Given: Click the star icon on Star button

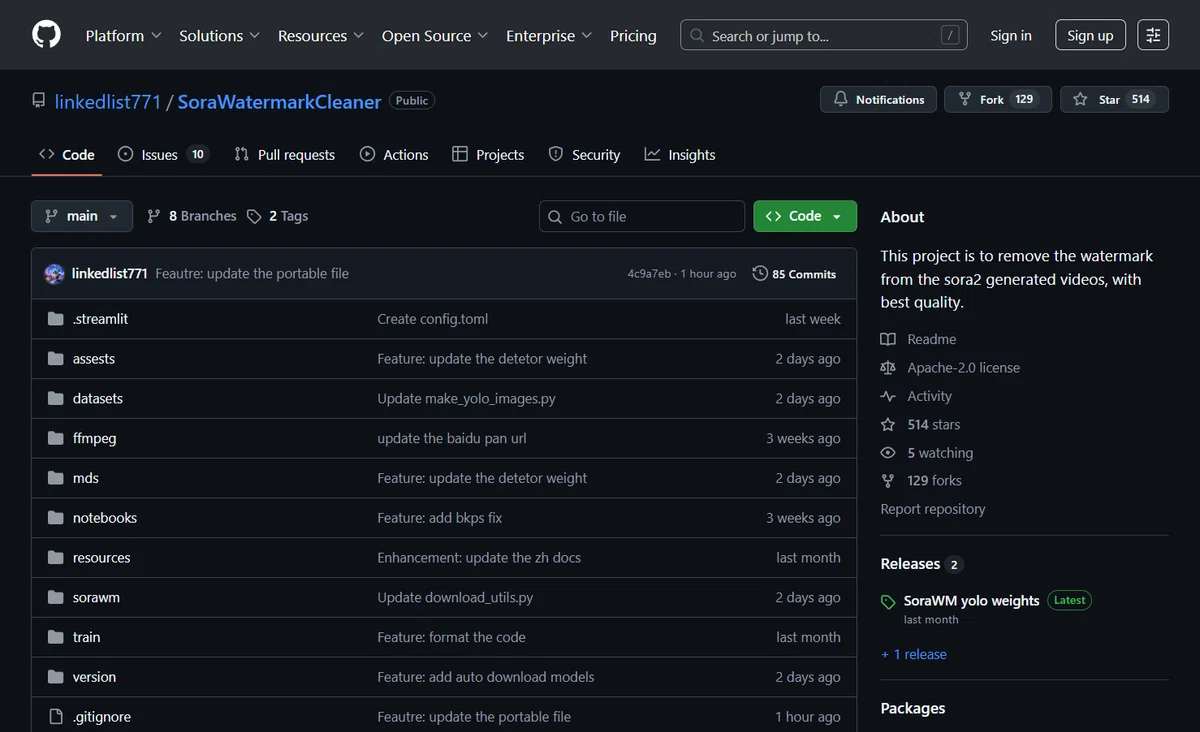Looking at the screenshot, I should pos(1080,99).
